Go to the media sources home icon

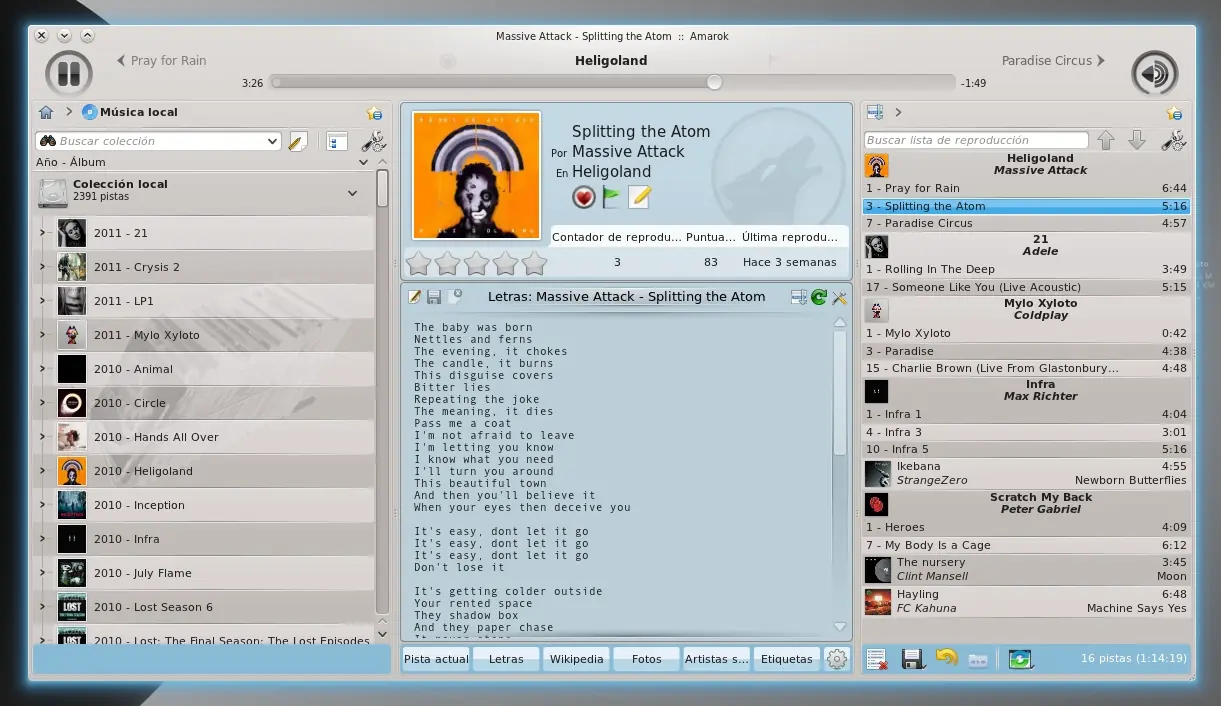46,112
